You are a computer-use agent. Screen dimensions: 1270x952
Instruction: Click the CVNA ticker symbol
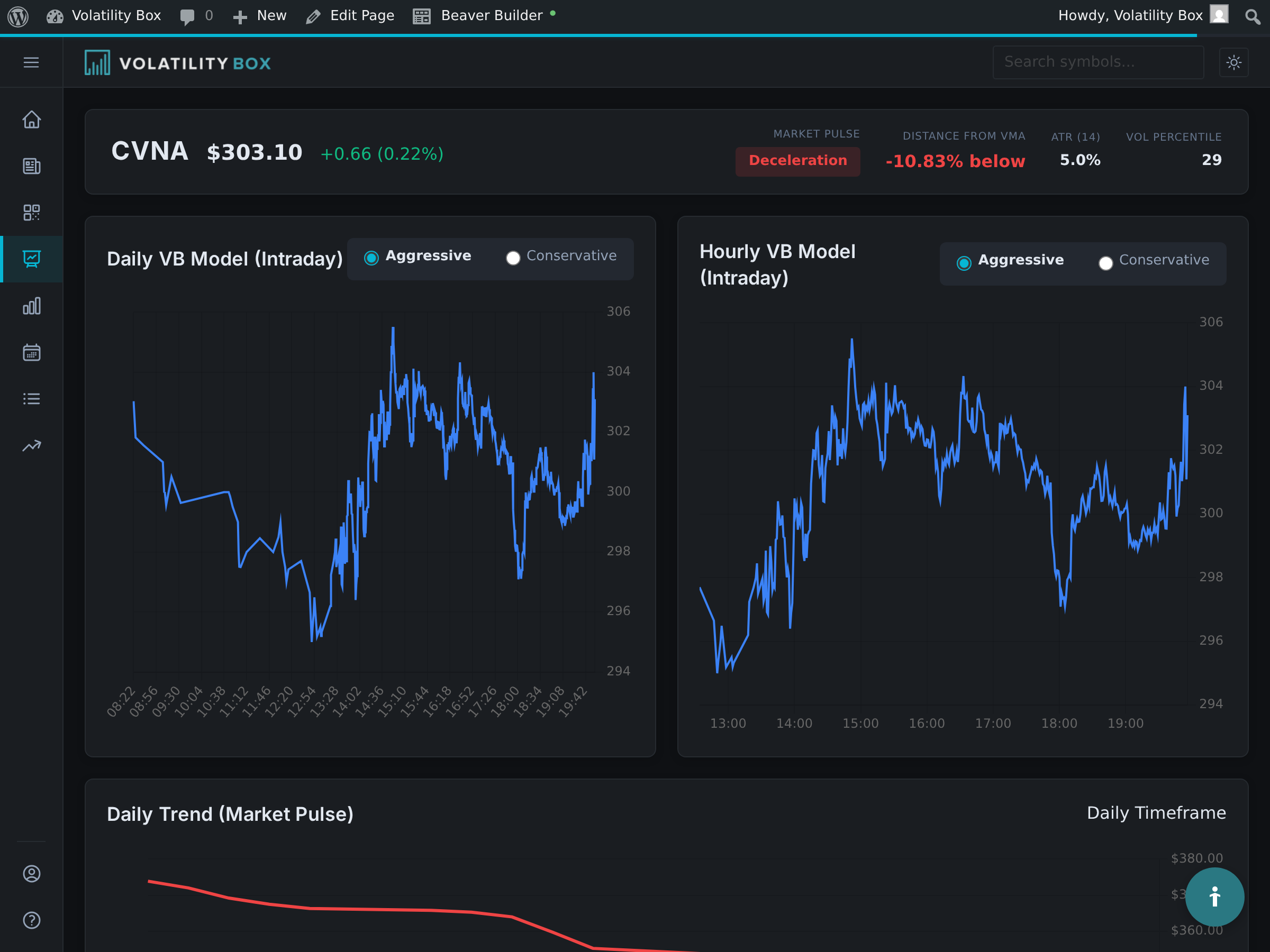pos(149,151)
